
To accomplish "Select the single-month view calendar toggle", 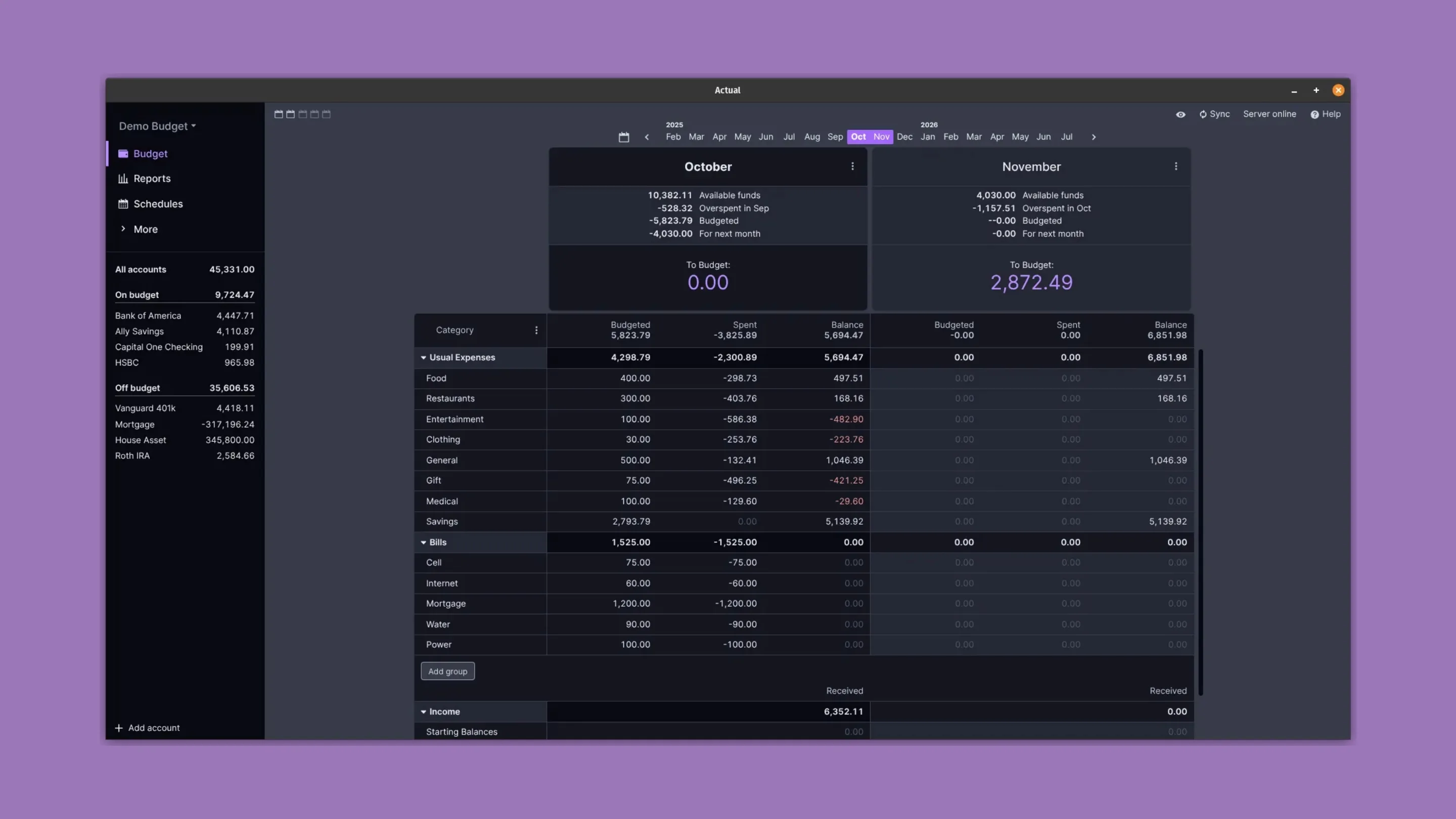I will [x=279, y=114].
